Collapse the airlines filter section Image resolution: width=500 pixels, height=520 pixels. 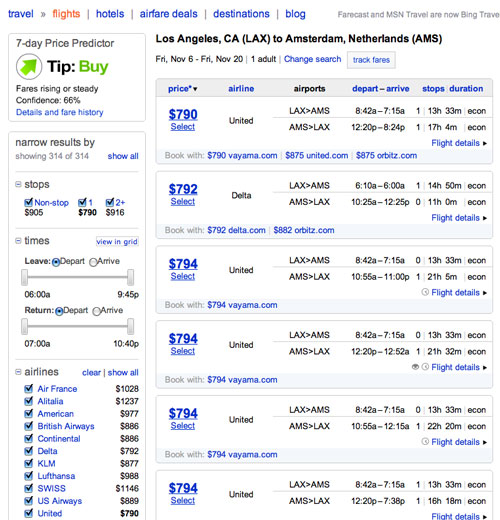point(18,372)
